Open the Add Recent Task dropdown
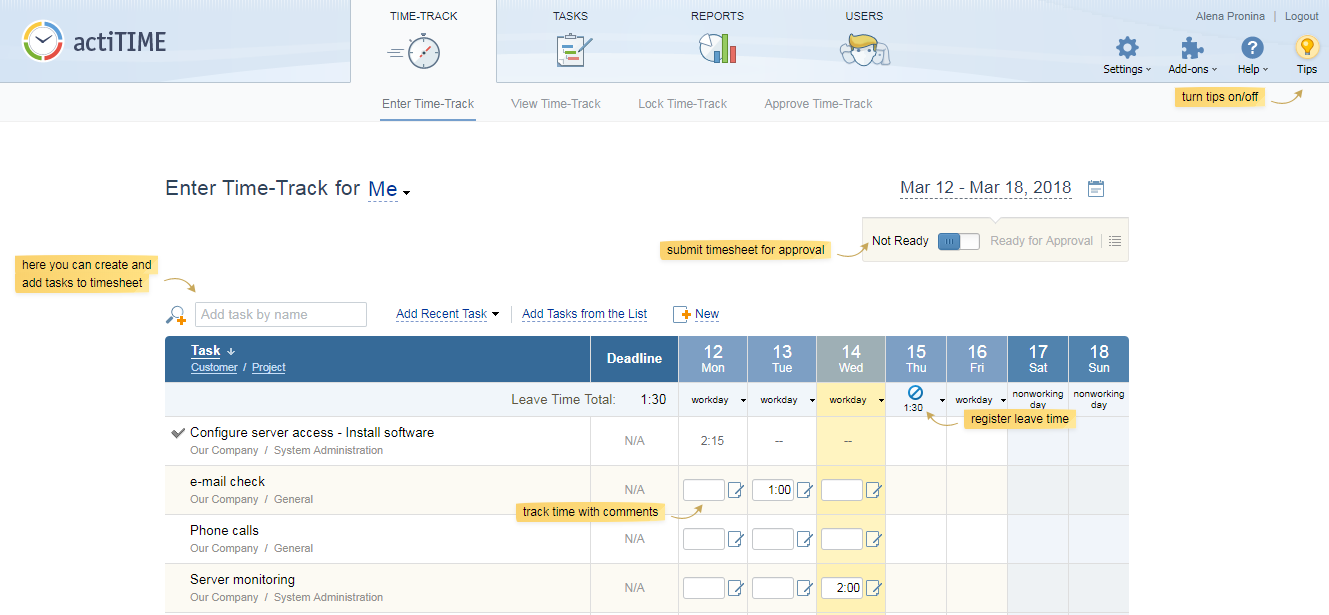 tap(447, 314)
